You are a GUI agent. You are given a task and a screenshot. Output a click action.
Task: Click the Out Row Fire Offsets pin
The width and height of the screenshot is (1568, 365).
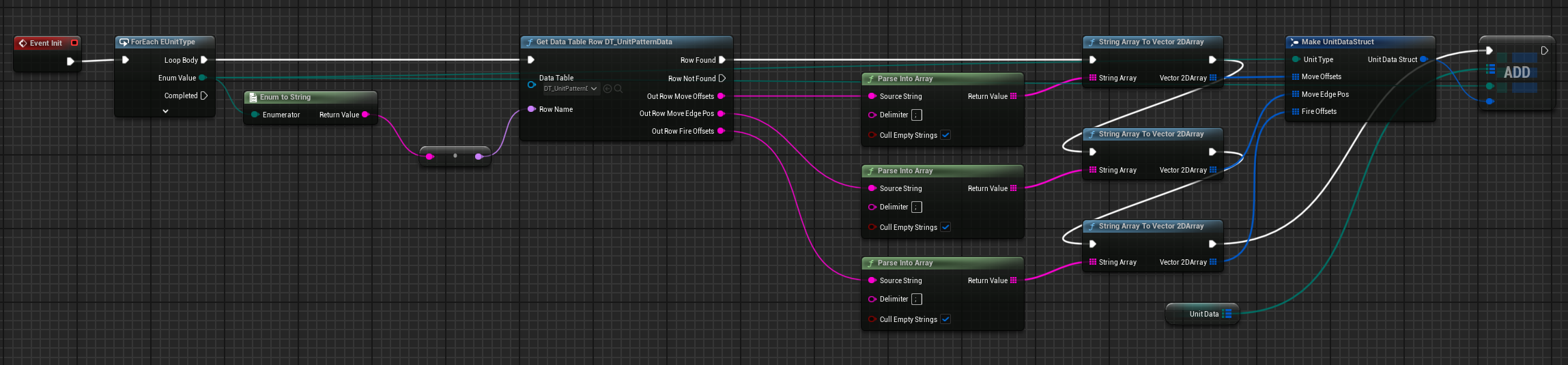[721, 131]
